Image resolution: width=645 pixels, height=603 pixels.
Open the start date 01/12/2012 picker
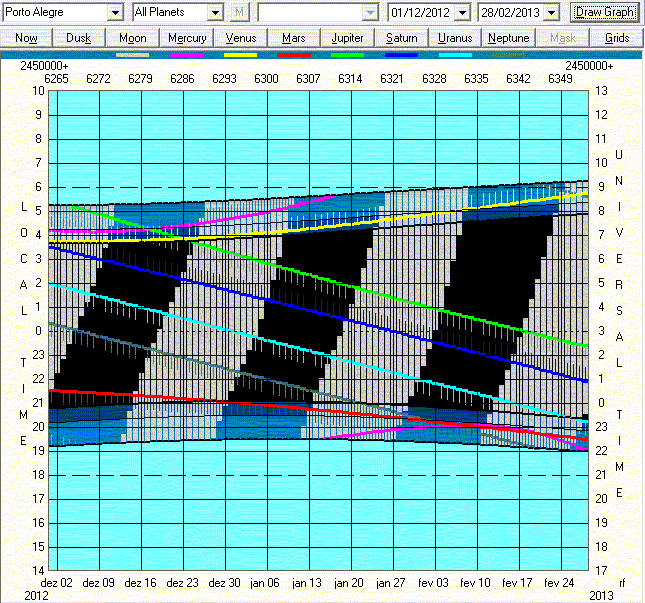pos(465,12)
